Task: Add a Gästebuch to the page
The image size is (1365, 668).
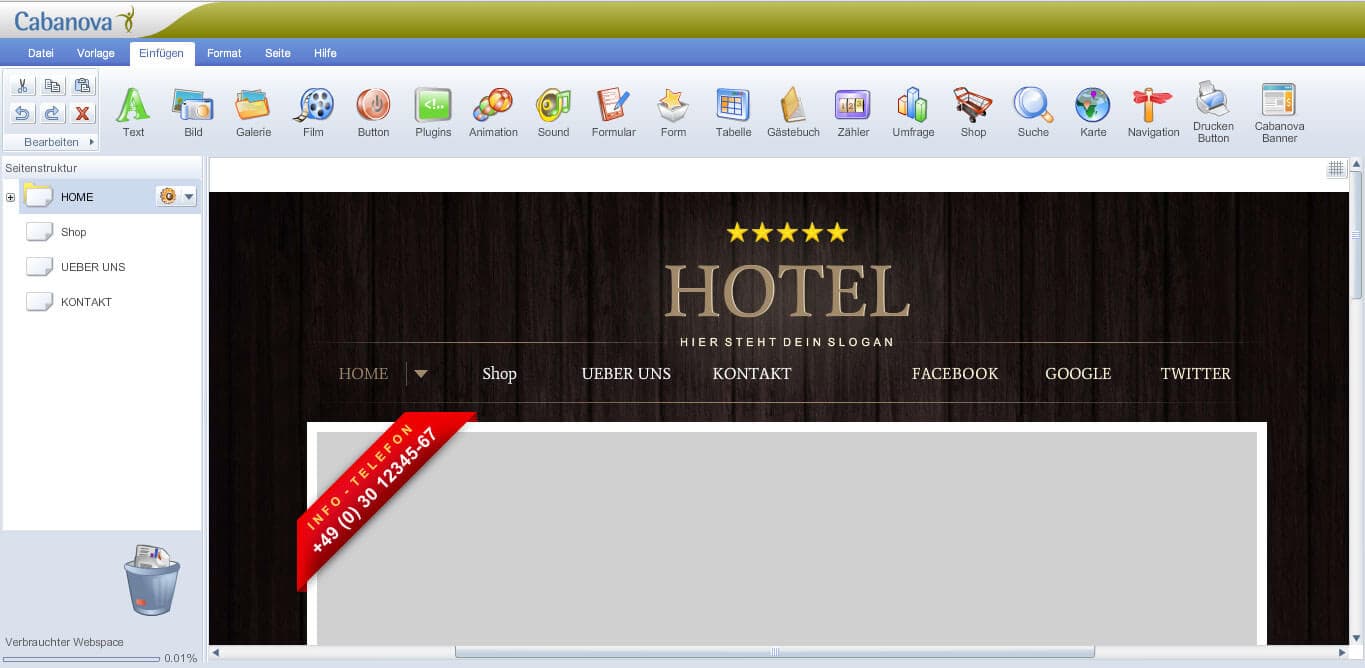Action: point(793,112)
